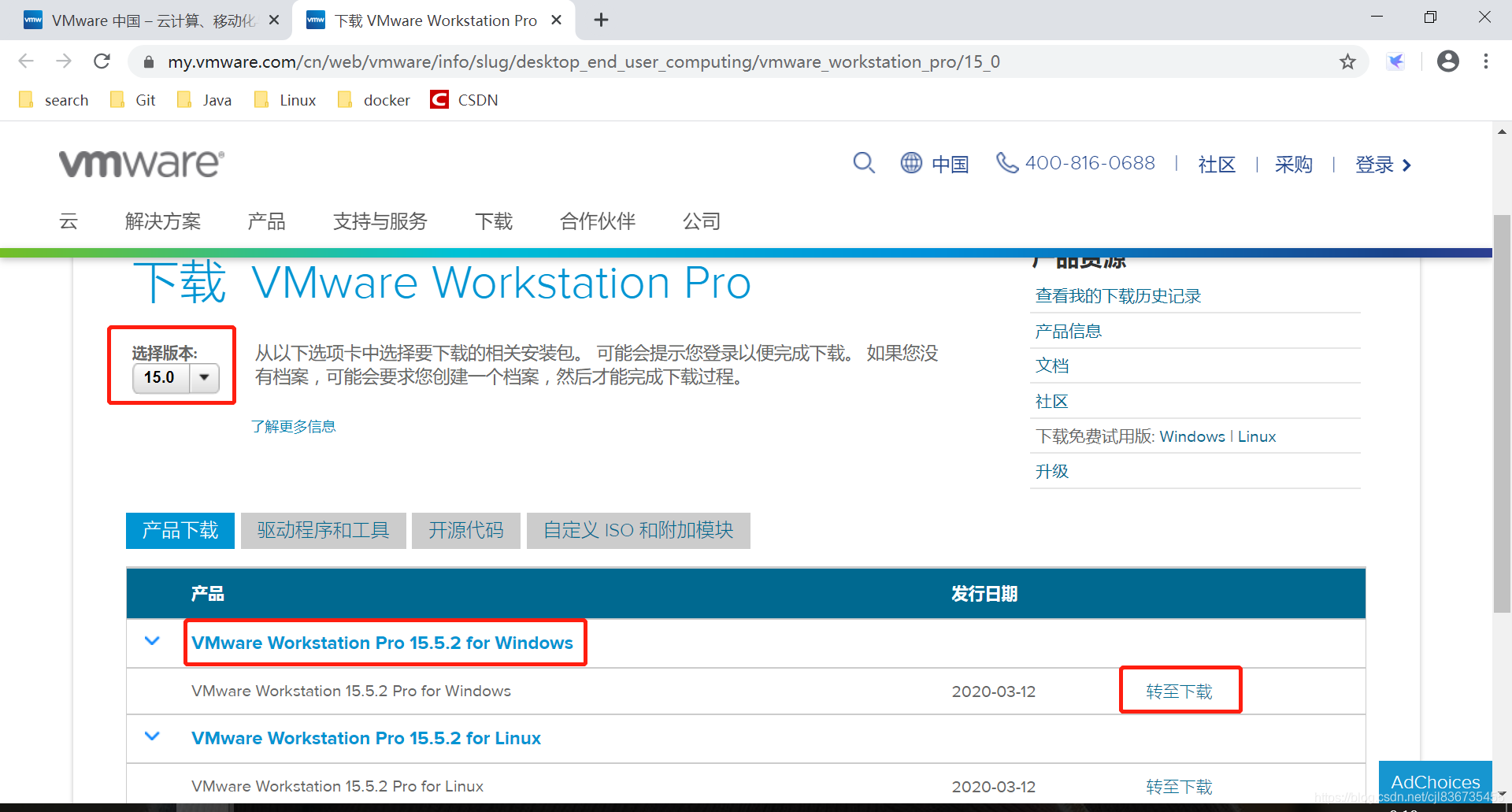This screenshot has height=812, width=1512.
Task: Click the globe 中国 region selector
Action: [935, 164]
